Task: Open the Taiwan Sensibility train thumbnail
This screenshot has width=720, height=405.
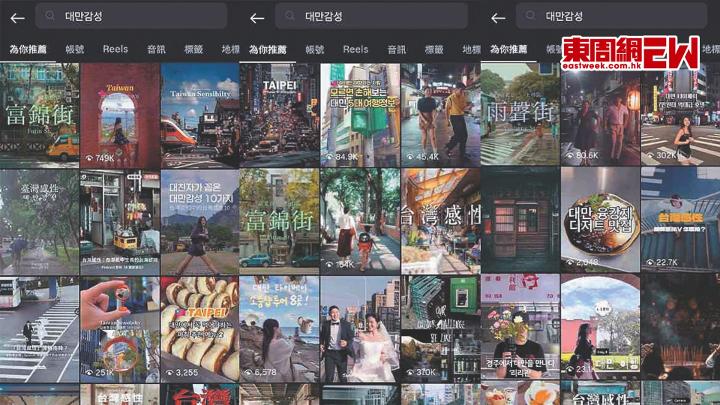Action: pyautogui.click(x=200, y=115)
